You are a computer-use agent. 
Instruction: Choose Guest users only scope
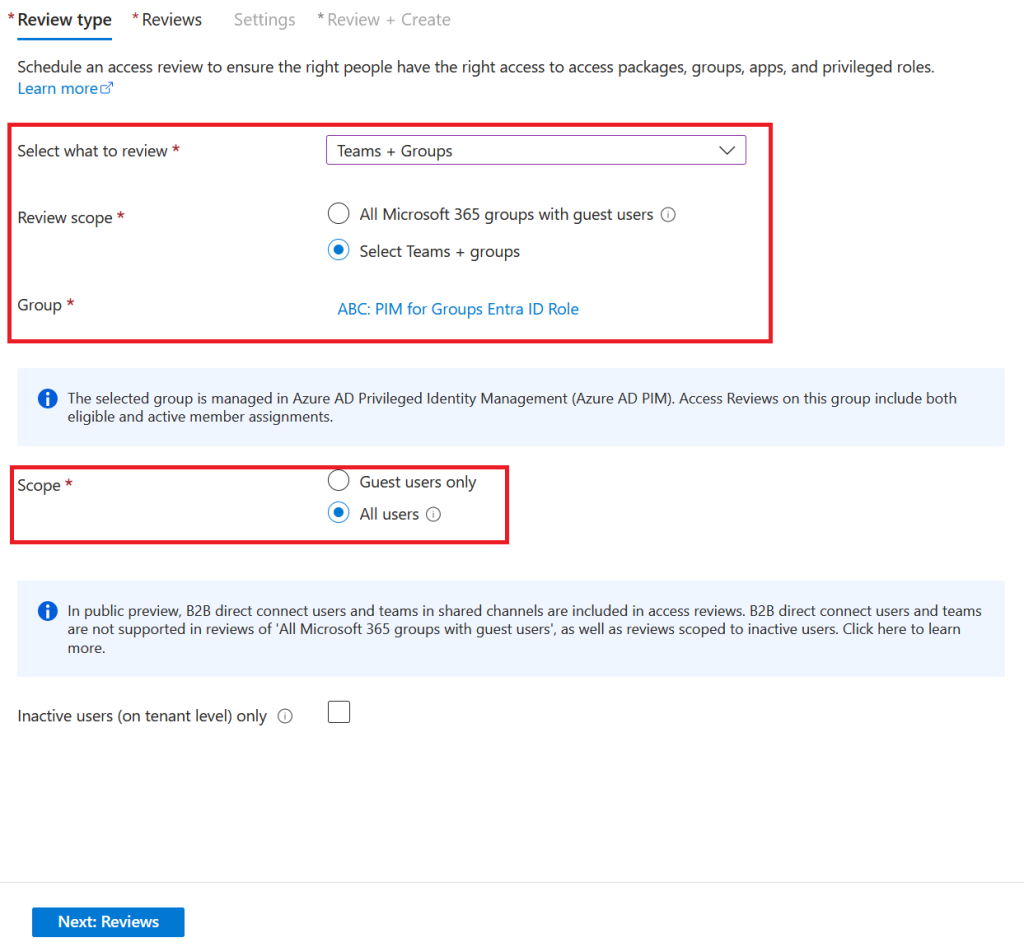(x=339, y=481)
